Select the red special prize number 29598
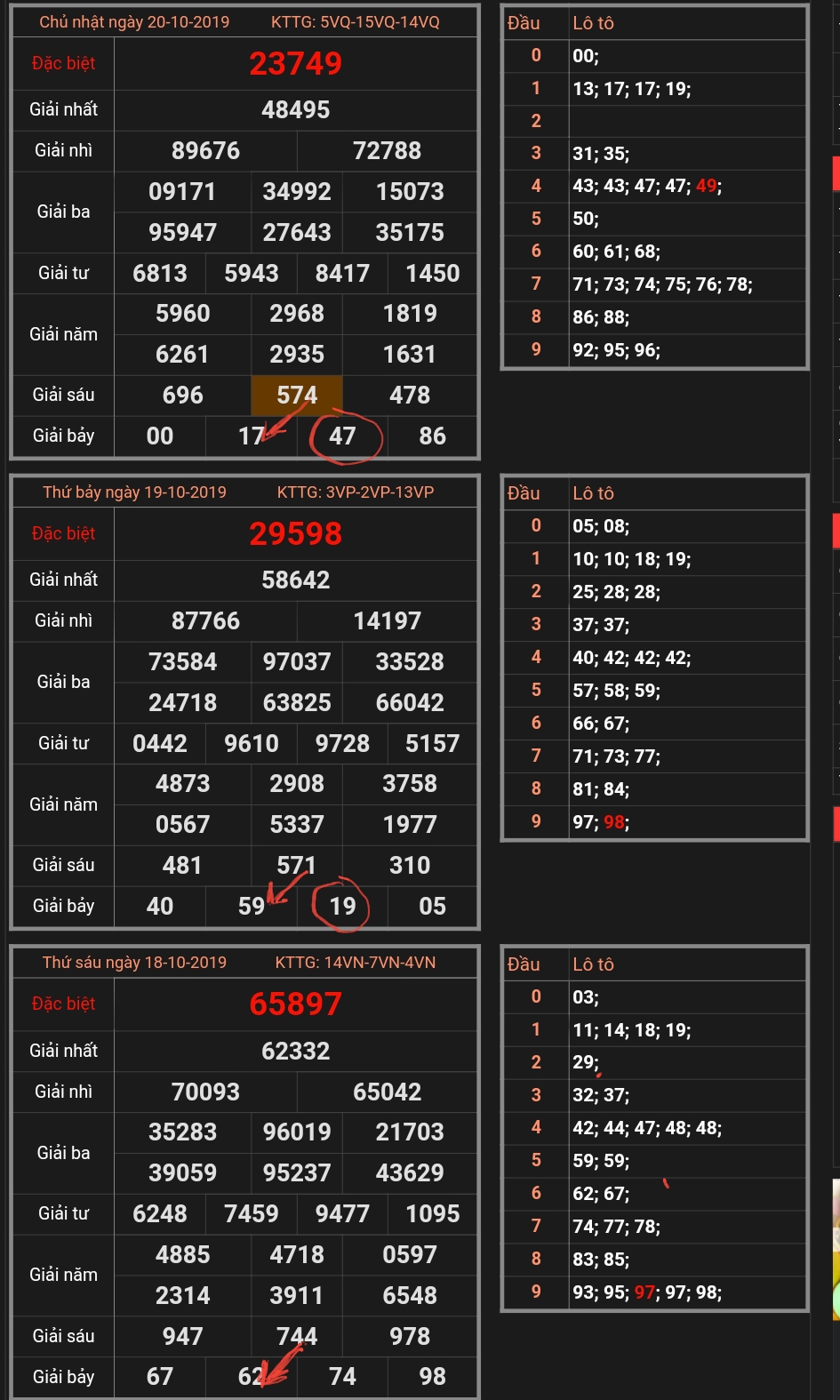The height and width of the screenshot is (1400, 840). pyautogui.click(x=295, y=533)
